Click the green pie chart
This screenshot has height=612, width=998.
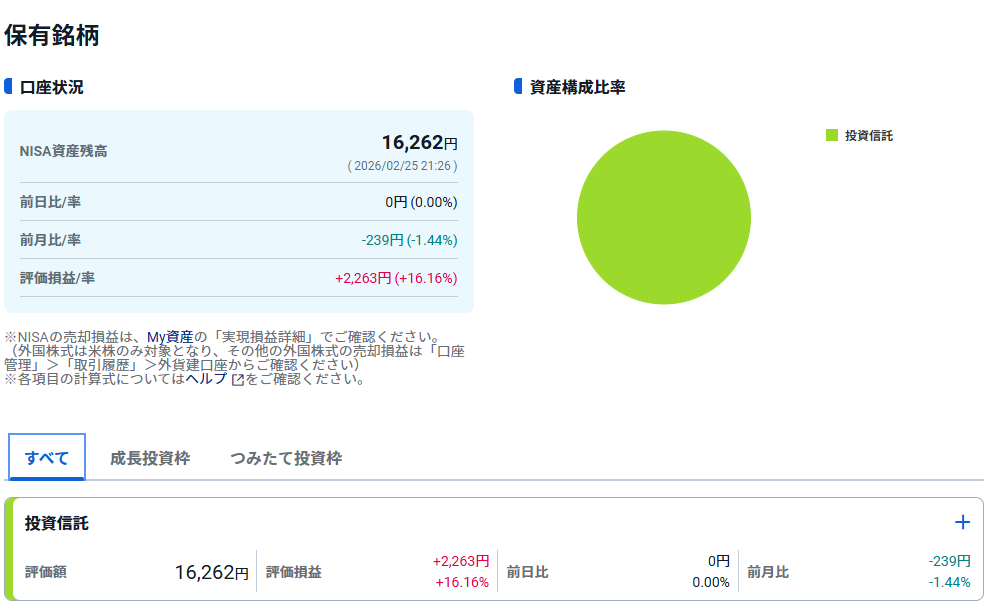pos(663,217)
